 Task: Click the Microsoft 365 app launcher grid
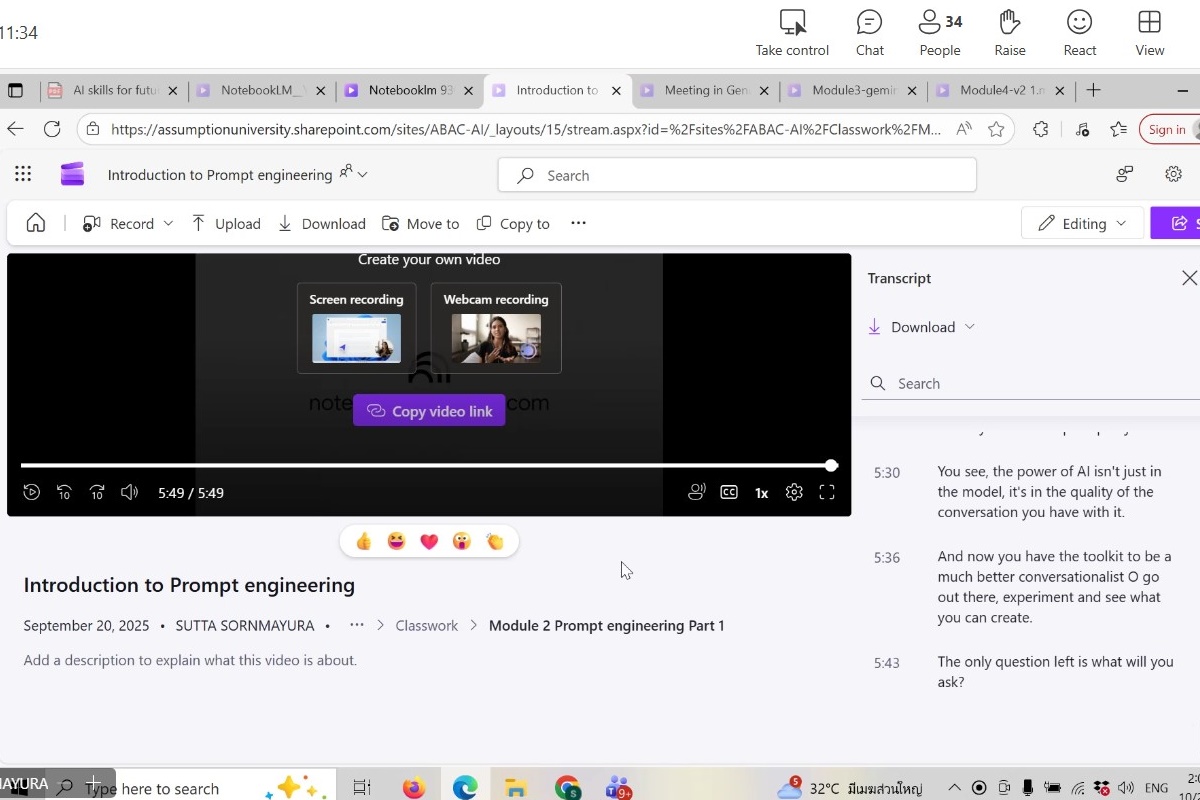click(x=23, y=174)
